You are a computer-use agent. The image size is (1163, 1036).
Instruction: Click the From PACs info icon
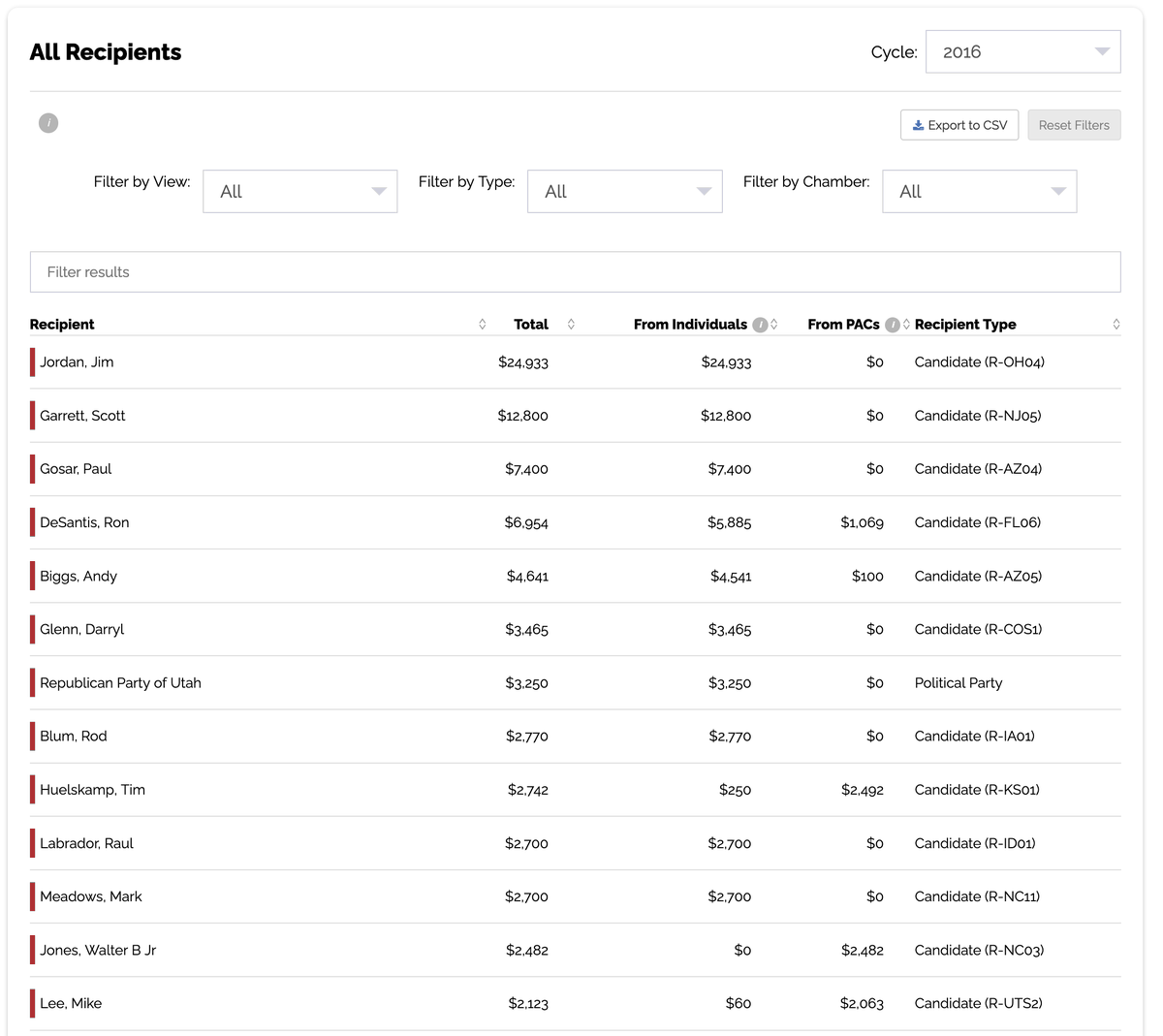tap(893, 325)
